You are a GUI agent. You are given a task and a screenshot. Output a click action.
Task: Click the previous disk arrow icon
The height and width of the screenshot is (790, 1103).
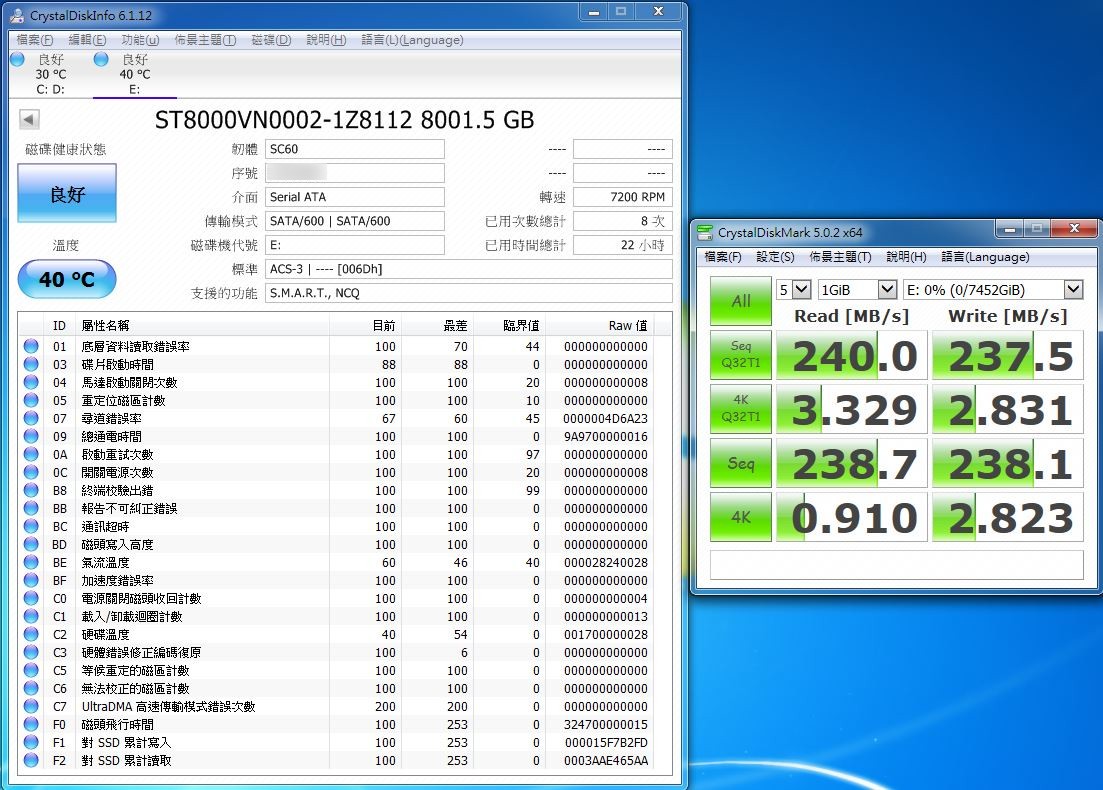coord(29,119)
